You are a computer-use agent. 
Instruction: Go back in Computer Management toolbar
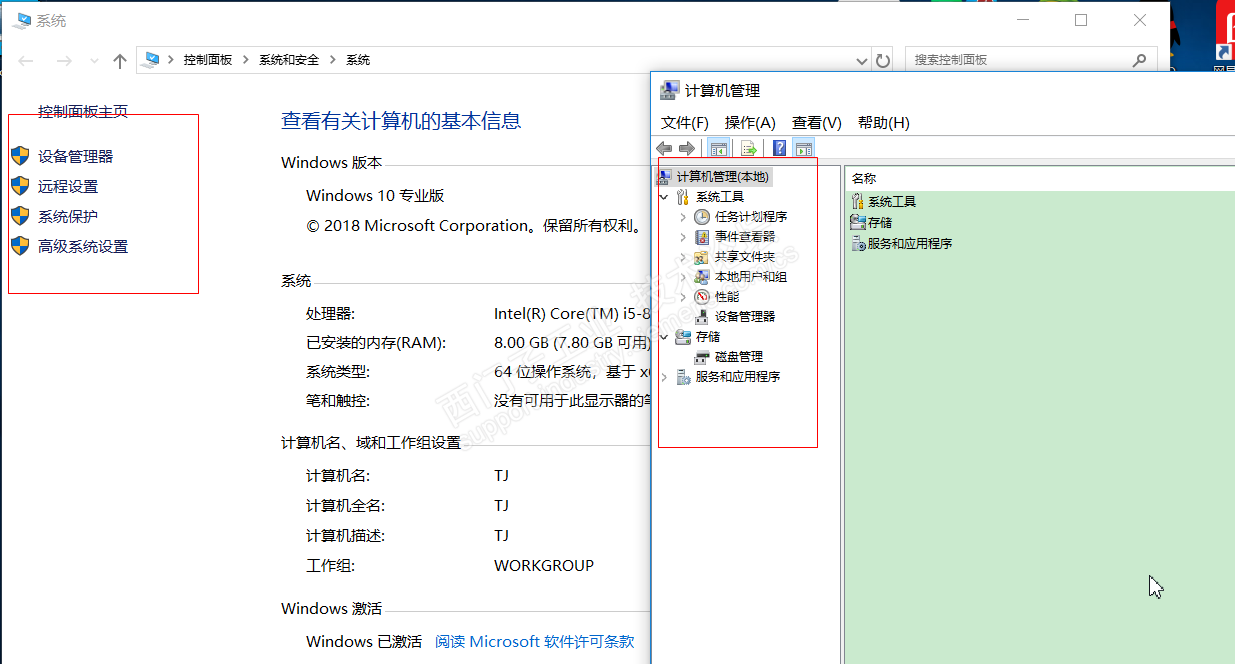(664, 149)
